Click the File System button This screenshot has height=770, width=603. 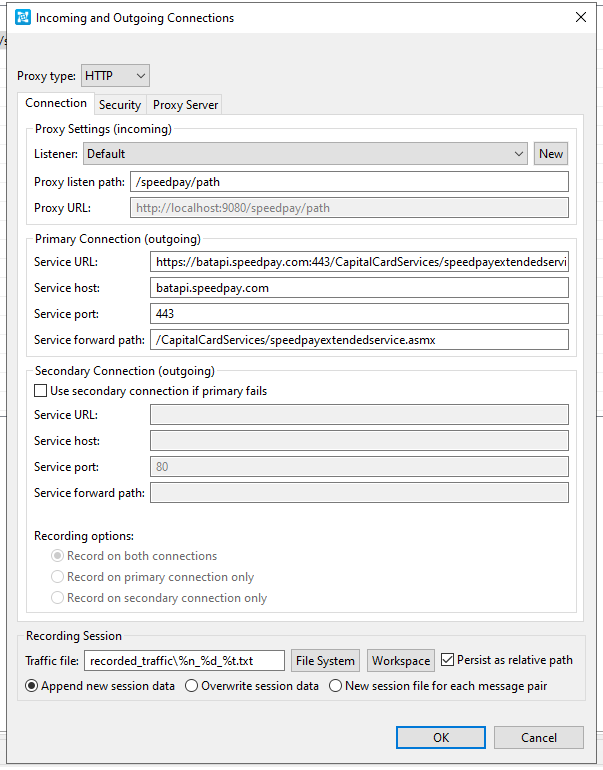[x=325, y=660]
